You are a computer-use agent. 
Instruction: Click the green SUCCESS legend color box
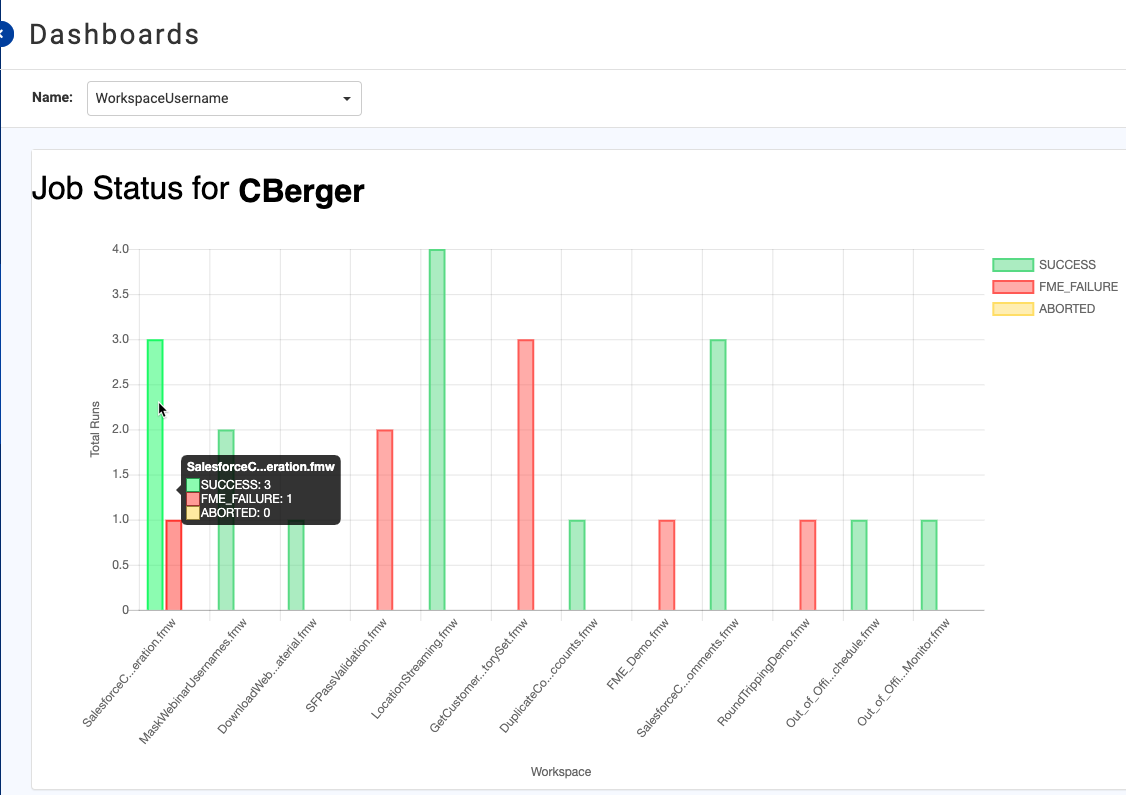click(x=1013, y=265)
